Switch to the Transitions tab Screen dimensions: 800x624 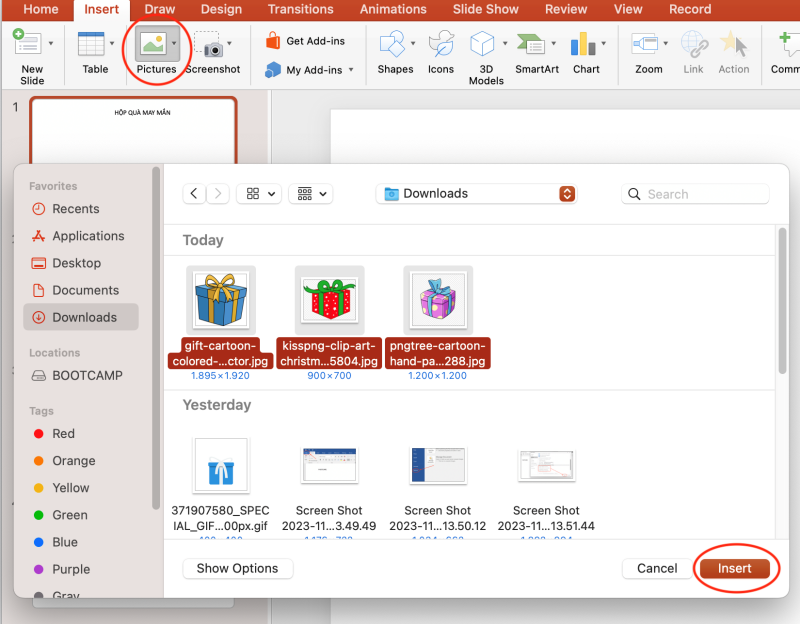[301, 9]
